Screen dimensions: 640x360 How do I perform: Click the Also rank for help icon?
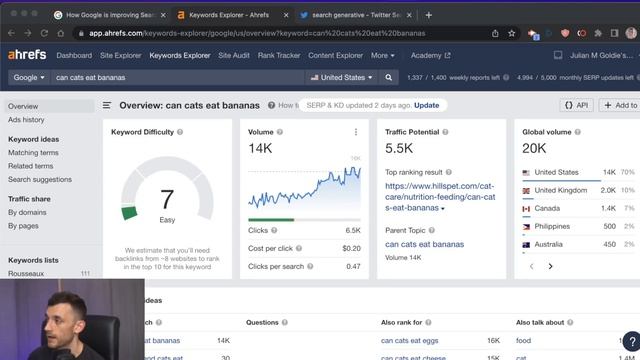(428, 322)
